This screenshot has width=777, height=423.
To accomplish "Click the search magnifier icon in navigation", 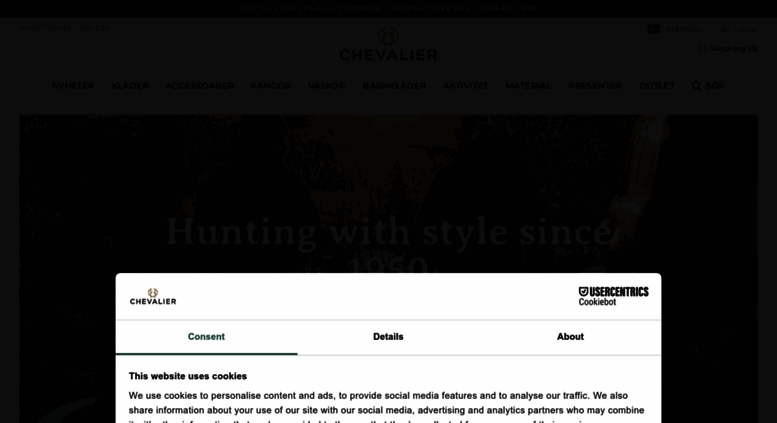I will [696, 86].
